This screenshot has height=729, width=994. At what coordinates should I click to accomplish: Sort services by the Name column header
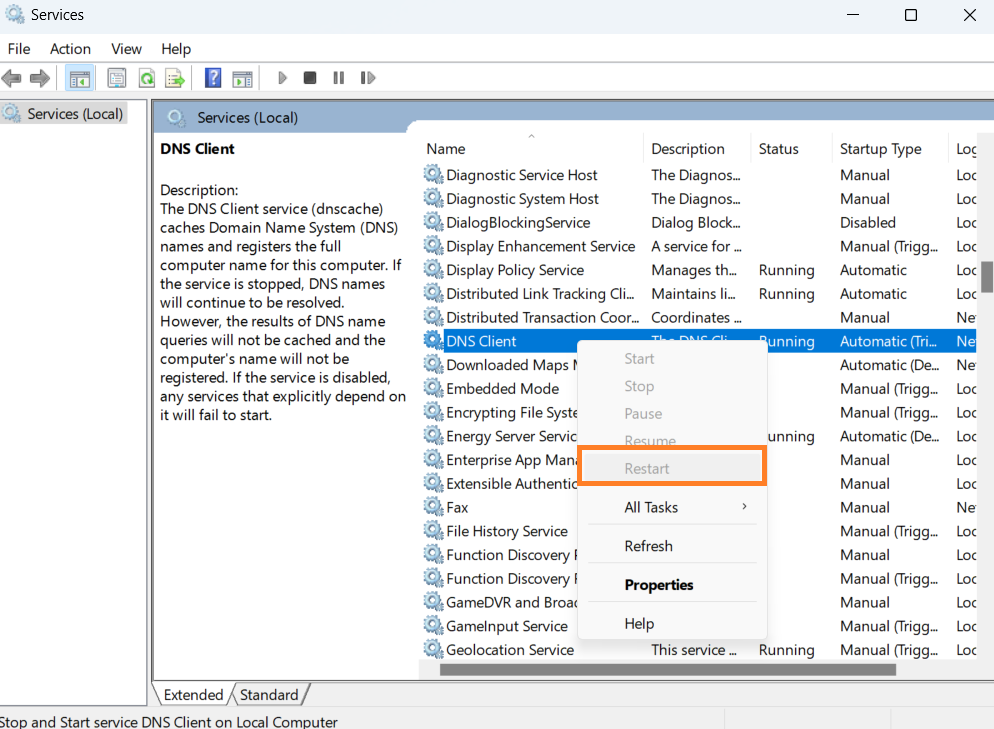coord(446,149)
